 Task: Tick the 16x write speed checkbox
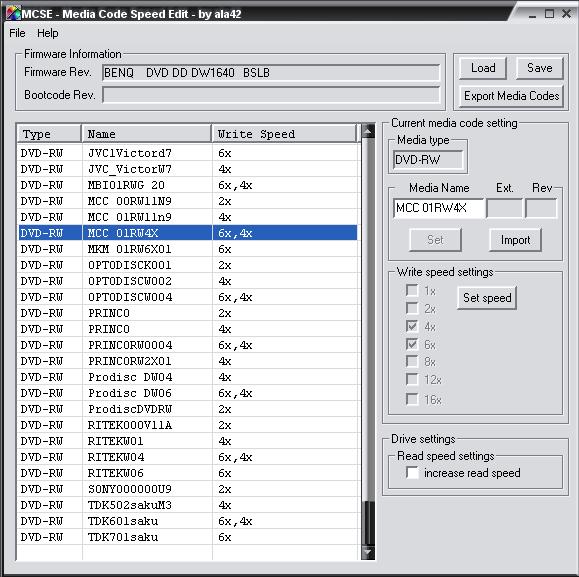click(412, 399)
